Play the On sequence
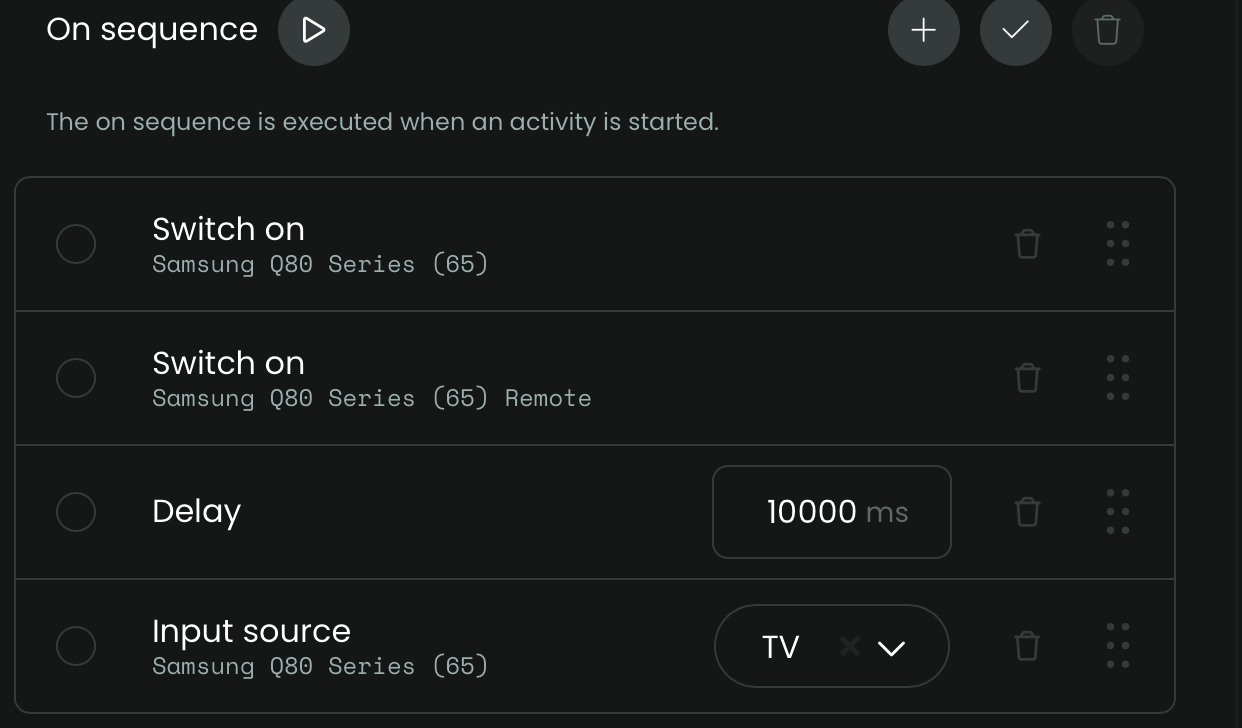 click(x=314, y=30)
